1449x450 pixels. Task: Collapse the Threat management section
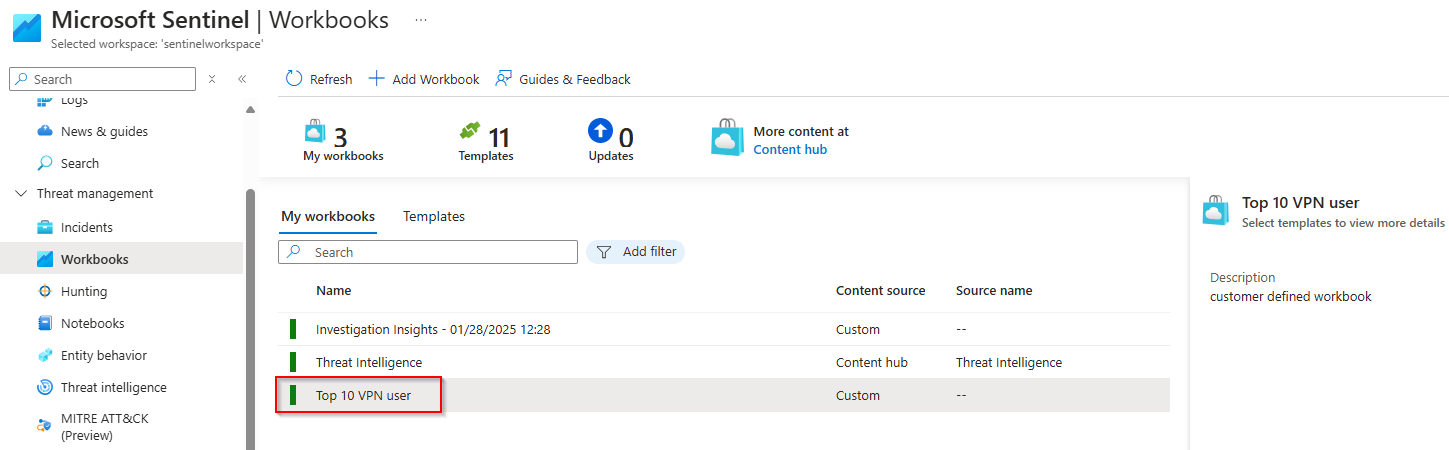pyautogui.click(x=22, y=194)
